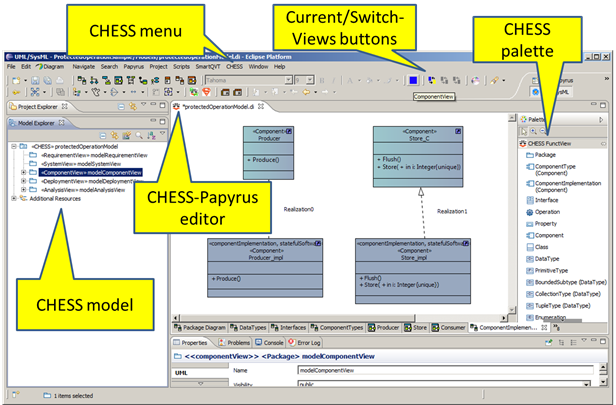Collapse the CHESS FunctView palette drawer
The width and height of the screenshot is (616, 405).
pos(563,144)
